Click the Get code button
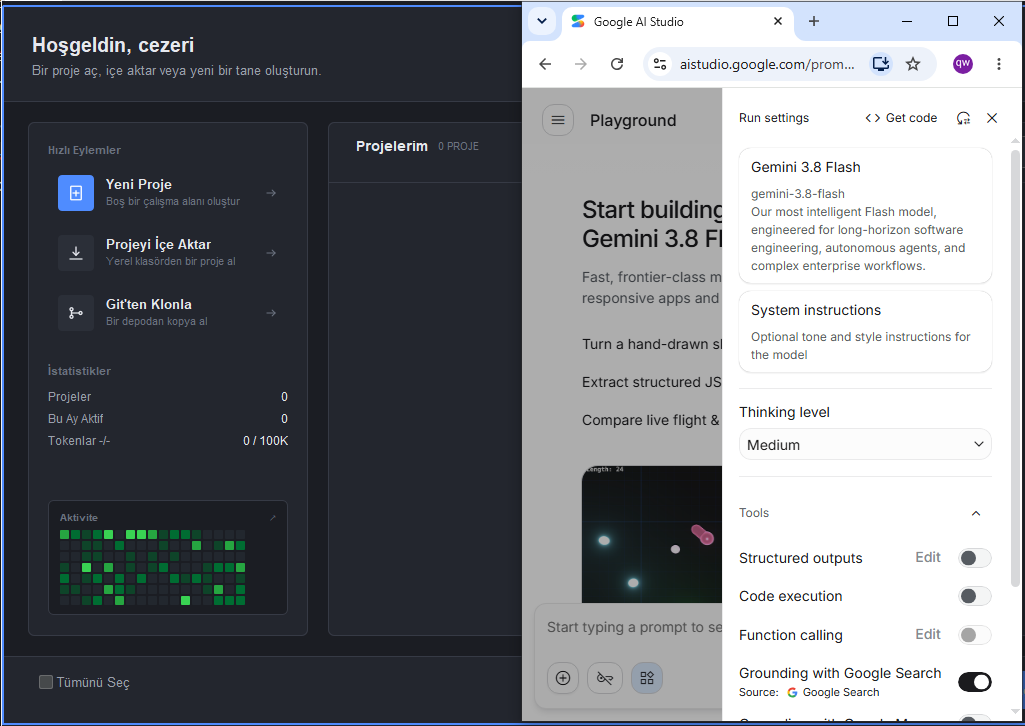 tap(901, 118)
